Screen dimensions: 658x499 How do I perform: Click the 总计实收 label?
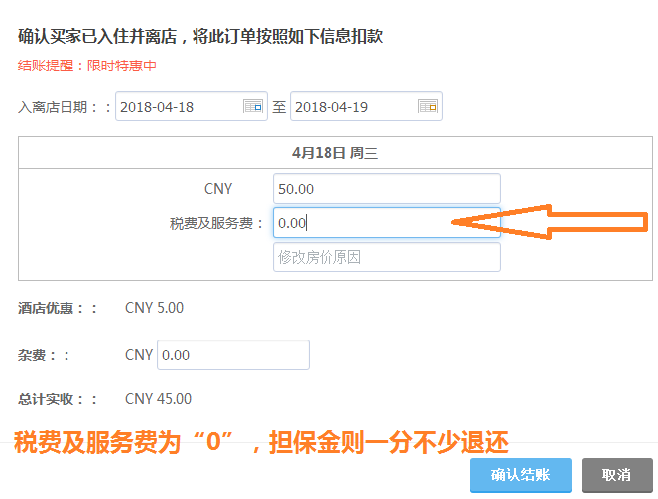[57, 399]
